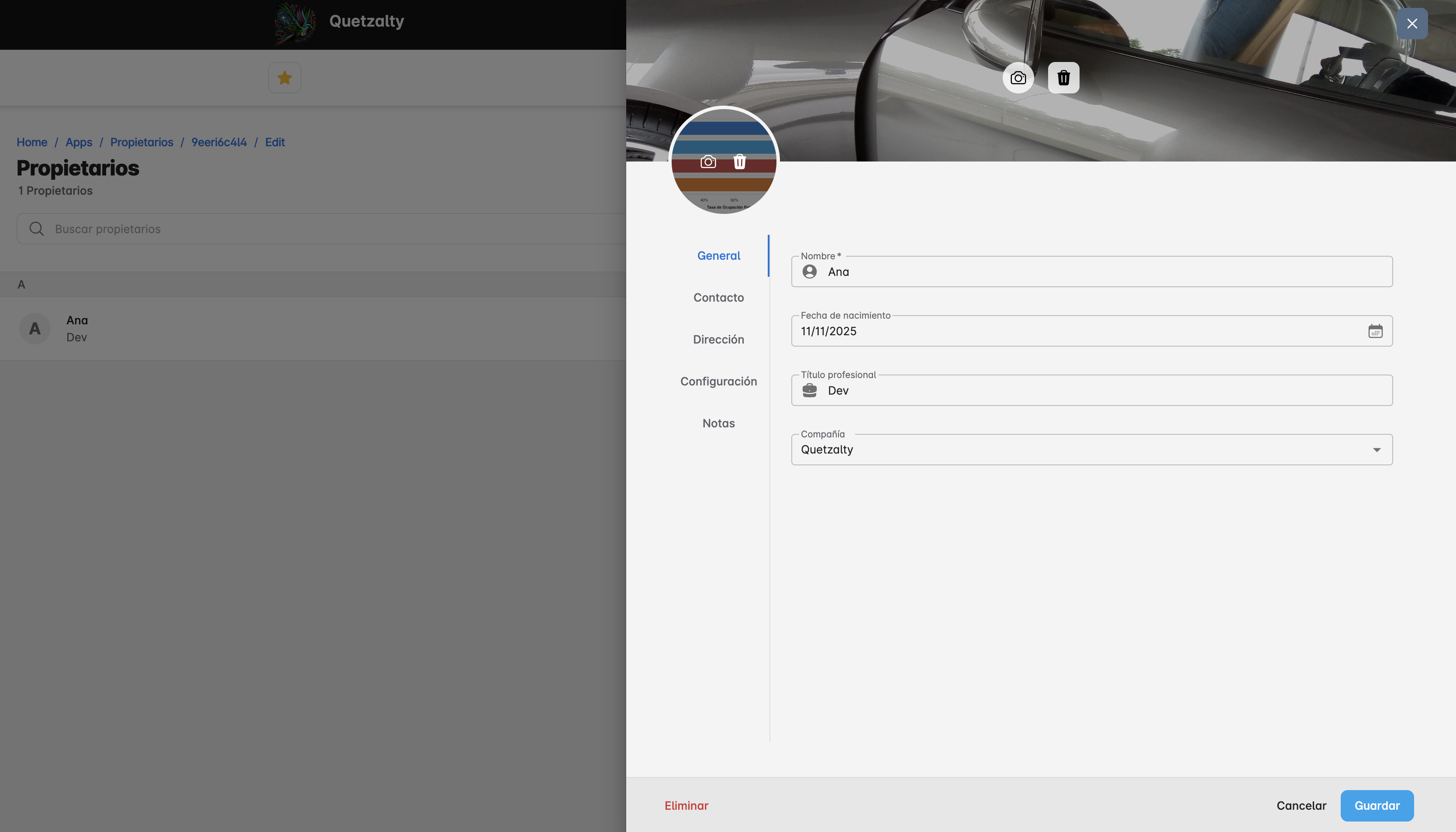
Task: Open calendar picker for Fecha de nacimiento
Action: [1375, 331]
